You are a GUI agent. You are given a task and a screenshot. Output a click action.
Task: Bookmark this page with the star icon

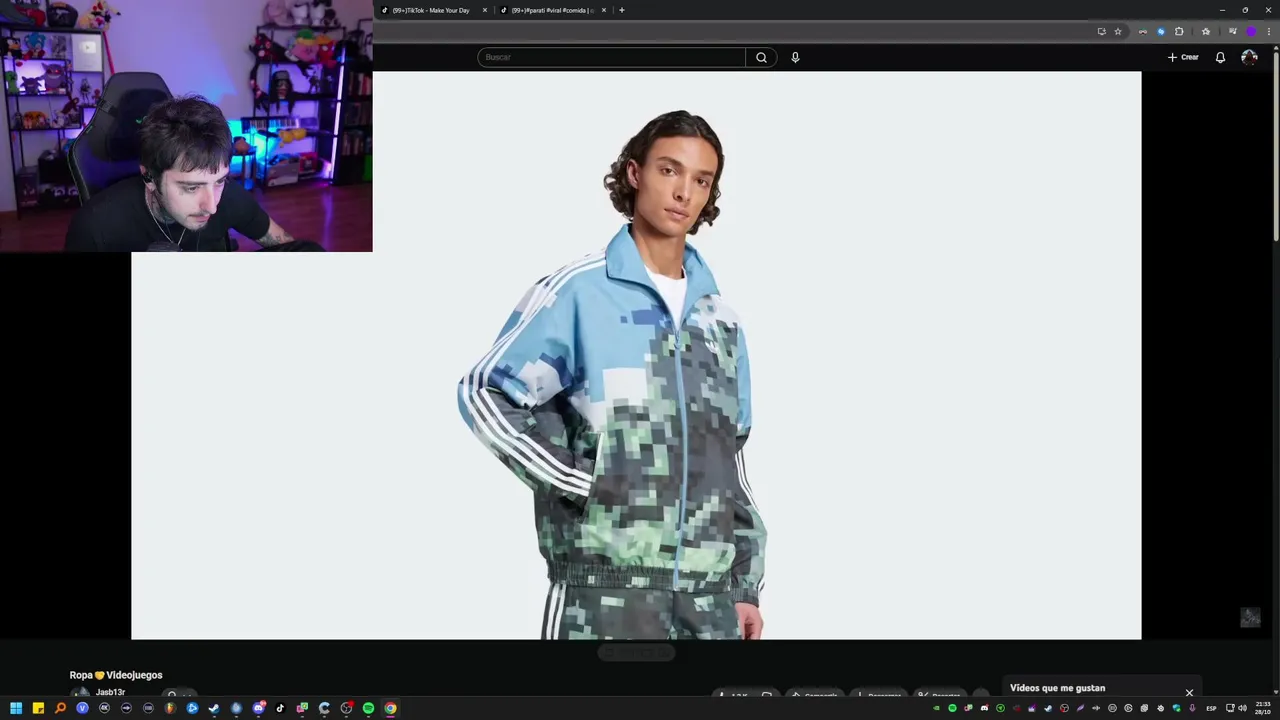[x=1118, y=31]
